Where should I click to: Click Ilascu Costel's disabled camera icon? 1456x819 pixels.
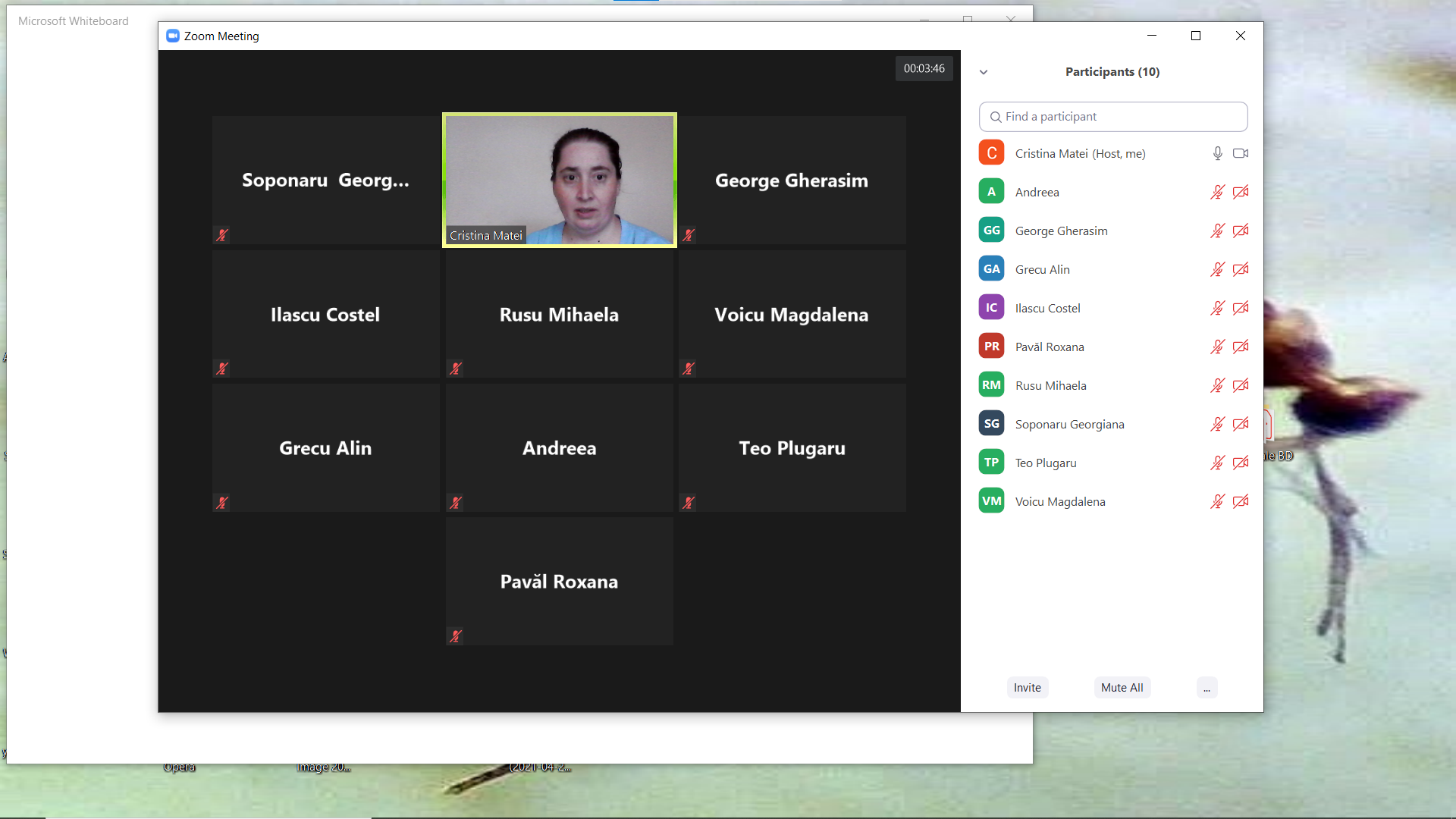(1241, 308)
